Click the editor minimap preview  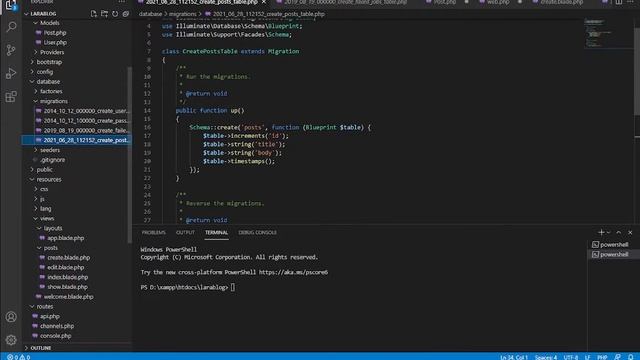[608, 33]
